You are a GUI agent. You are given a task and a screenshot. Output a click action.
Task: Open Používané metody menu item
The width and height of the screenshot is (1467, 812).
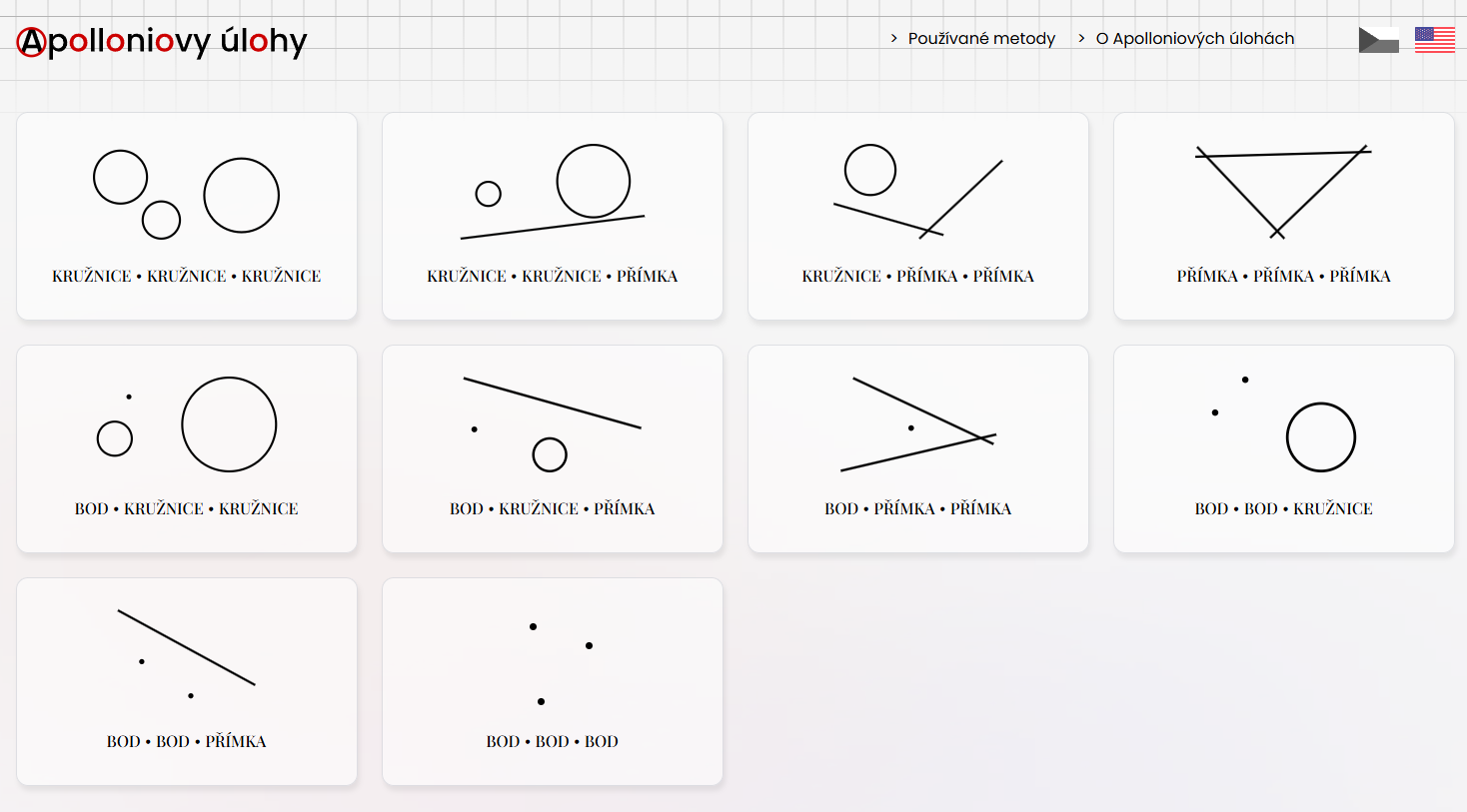(x=981, y=38)
